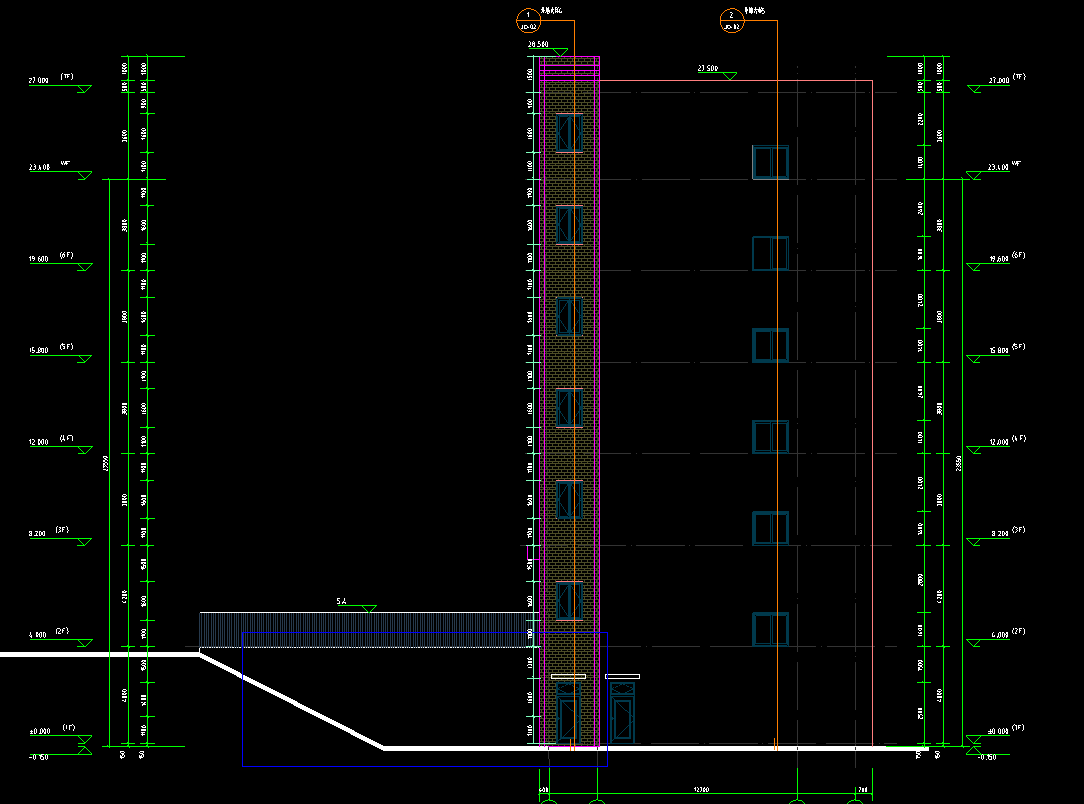Click the right-side 23.400 WF level label

[x=998, y=167]
